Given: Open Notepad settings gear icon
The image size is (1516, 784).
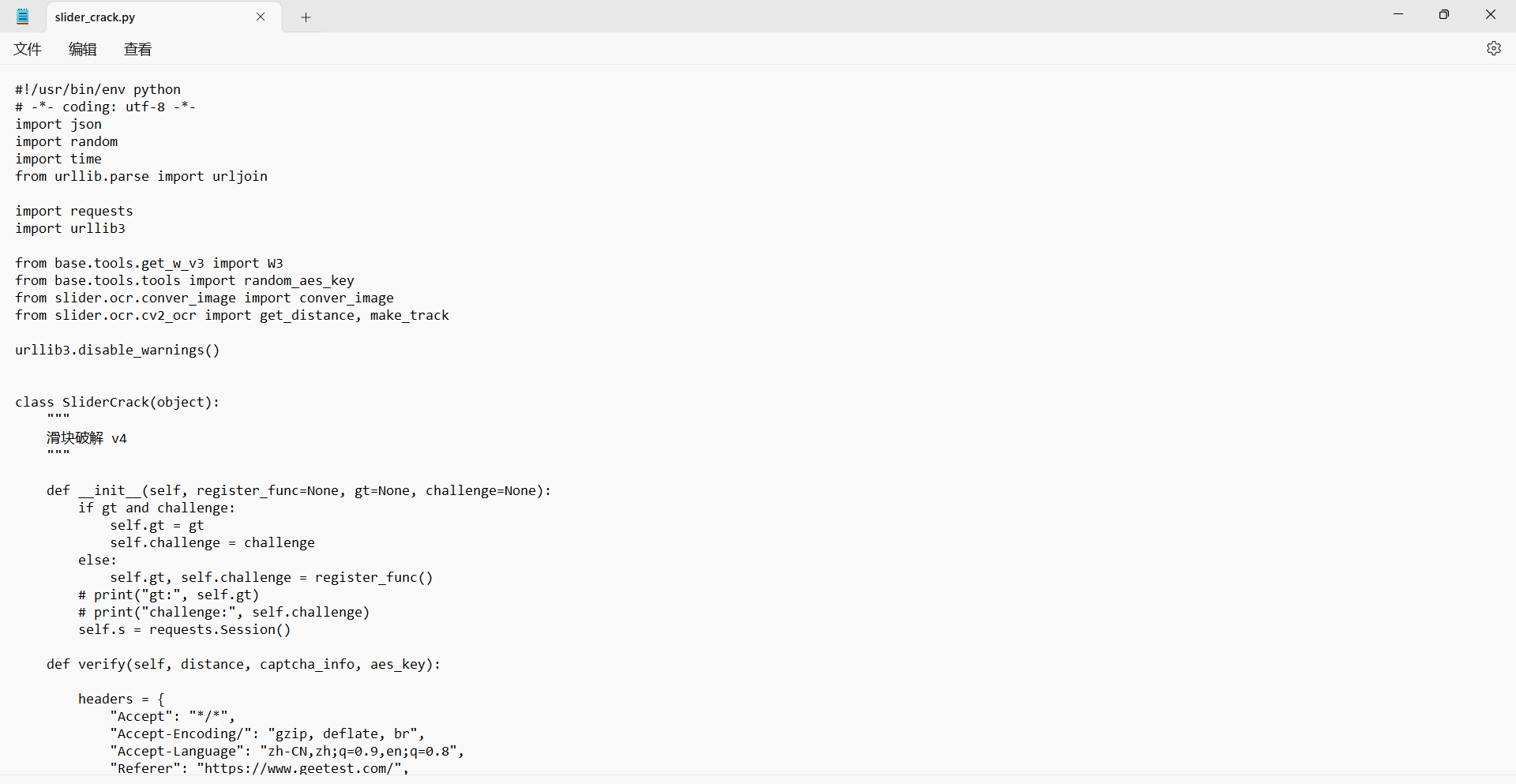Looking at the screenshot, I should point(1493,48).
